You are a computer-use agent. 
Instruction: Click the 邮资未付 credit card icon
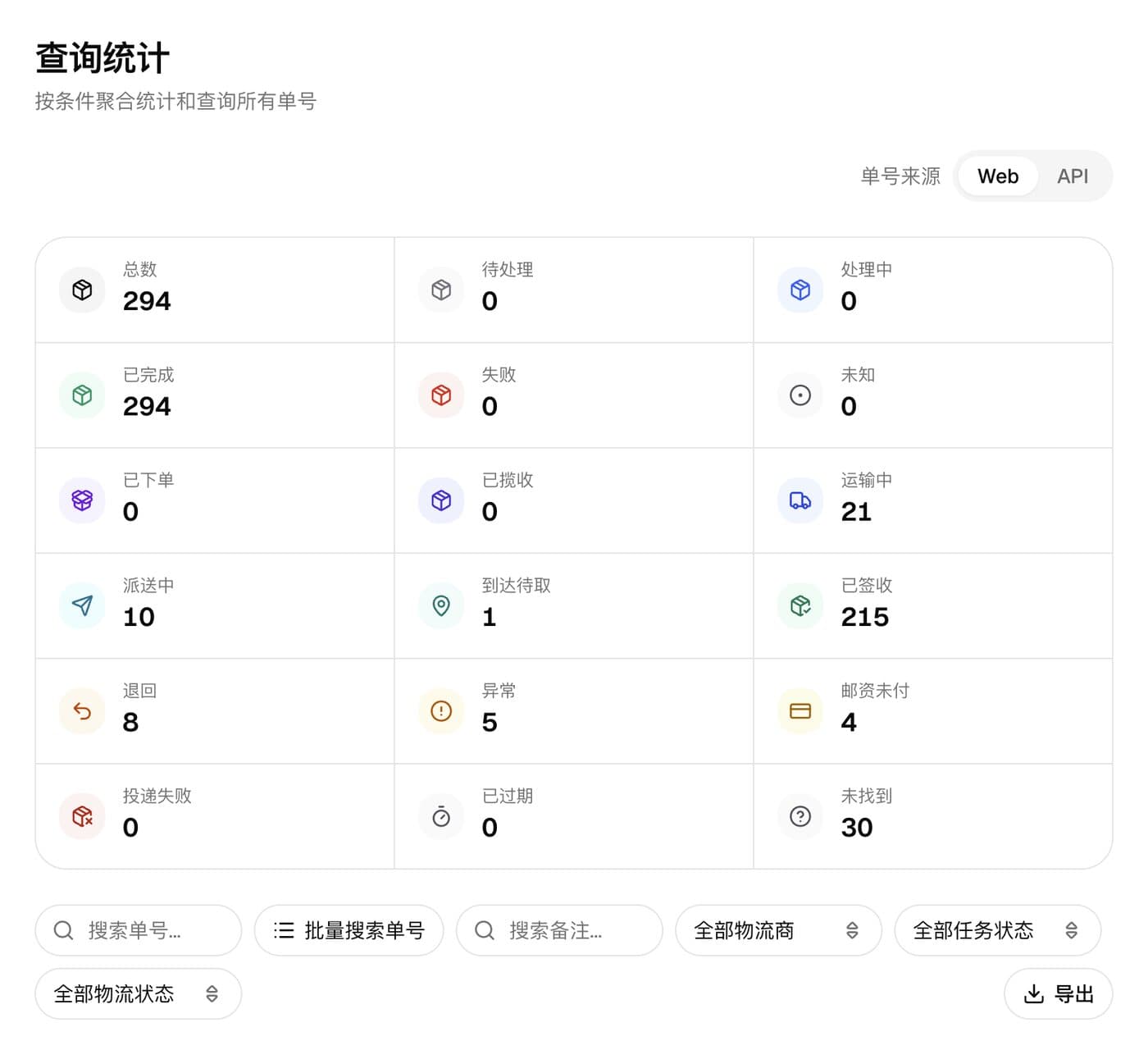pyautogui.click(x=800, y=711)
